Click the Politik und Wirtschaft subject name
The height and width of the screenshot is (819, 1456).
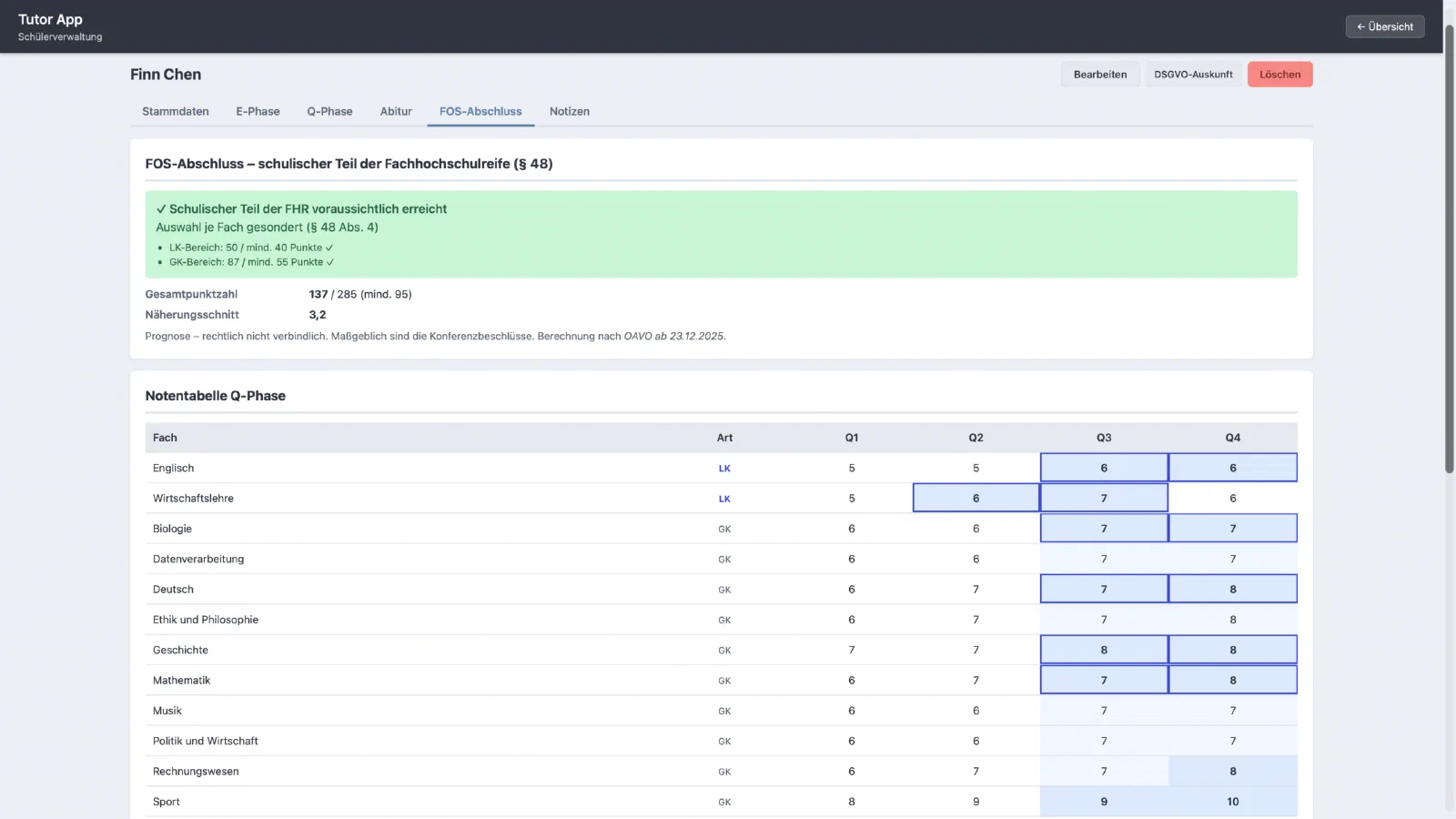[206, 741]
